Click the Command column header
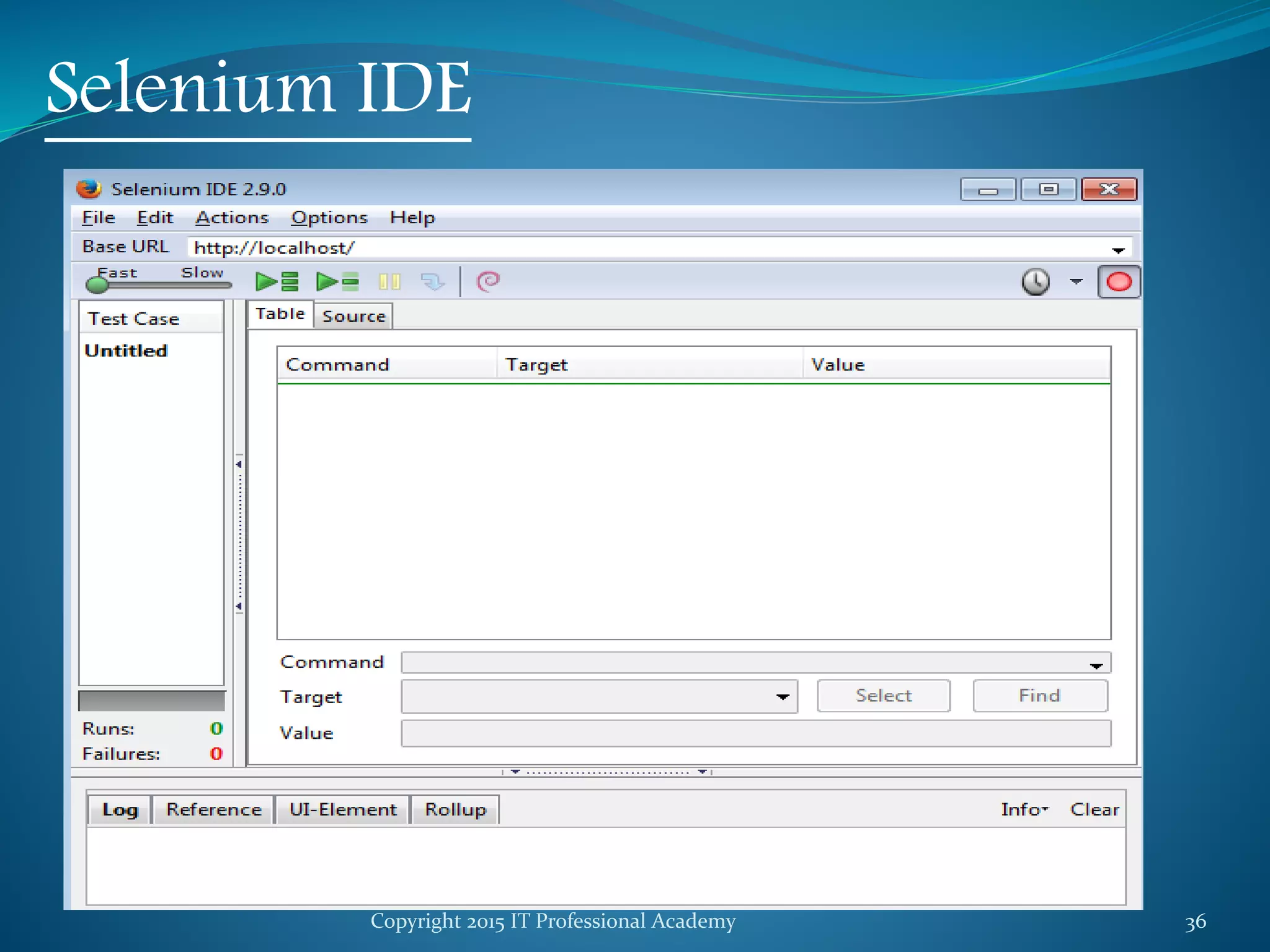This screenshot has width=1270, height=952. click(387, 364)
